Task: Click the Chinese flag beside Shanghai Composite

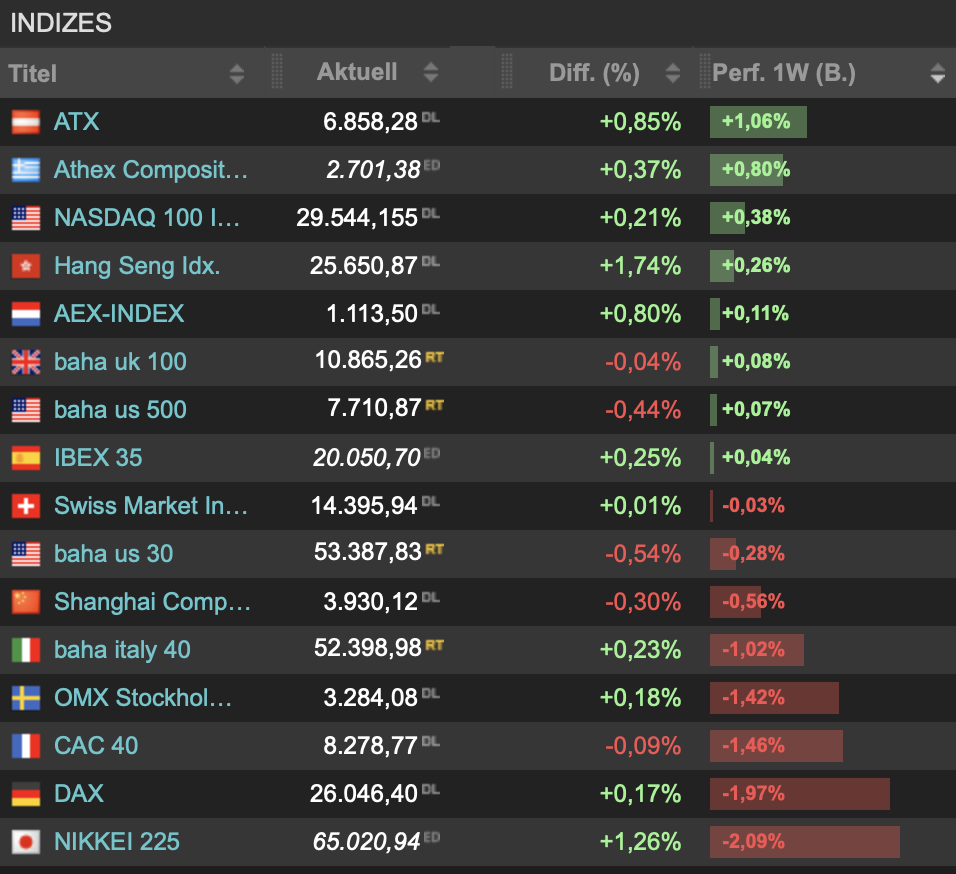Action: [x=26, y=602]
